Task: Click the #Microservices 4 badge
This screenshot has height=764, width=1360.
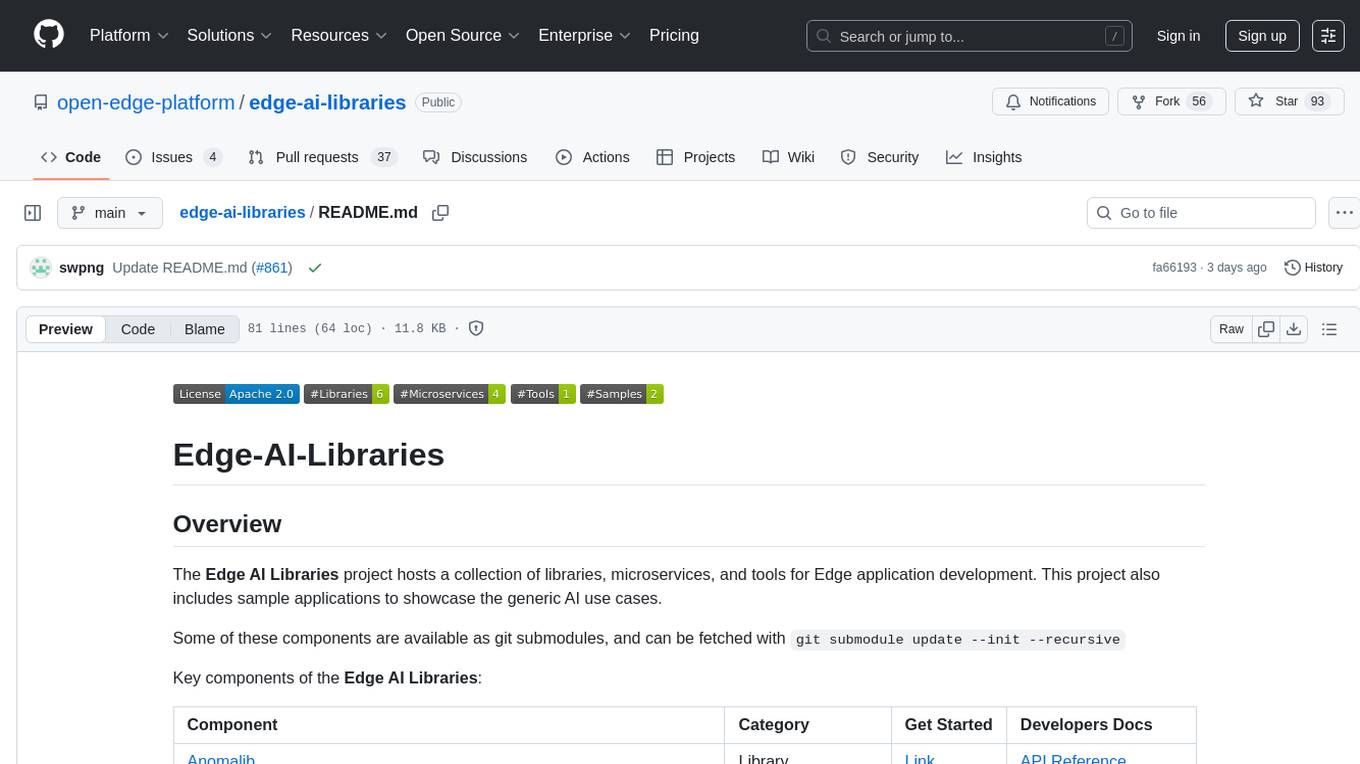Action: (449, 394)
